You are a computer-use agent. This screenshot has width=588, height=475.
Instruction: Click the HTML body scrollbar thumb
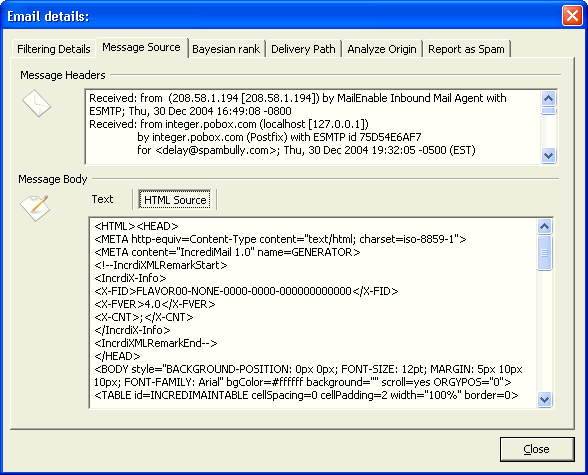(x=544, y=252)
